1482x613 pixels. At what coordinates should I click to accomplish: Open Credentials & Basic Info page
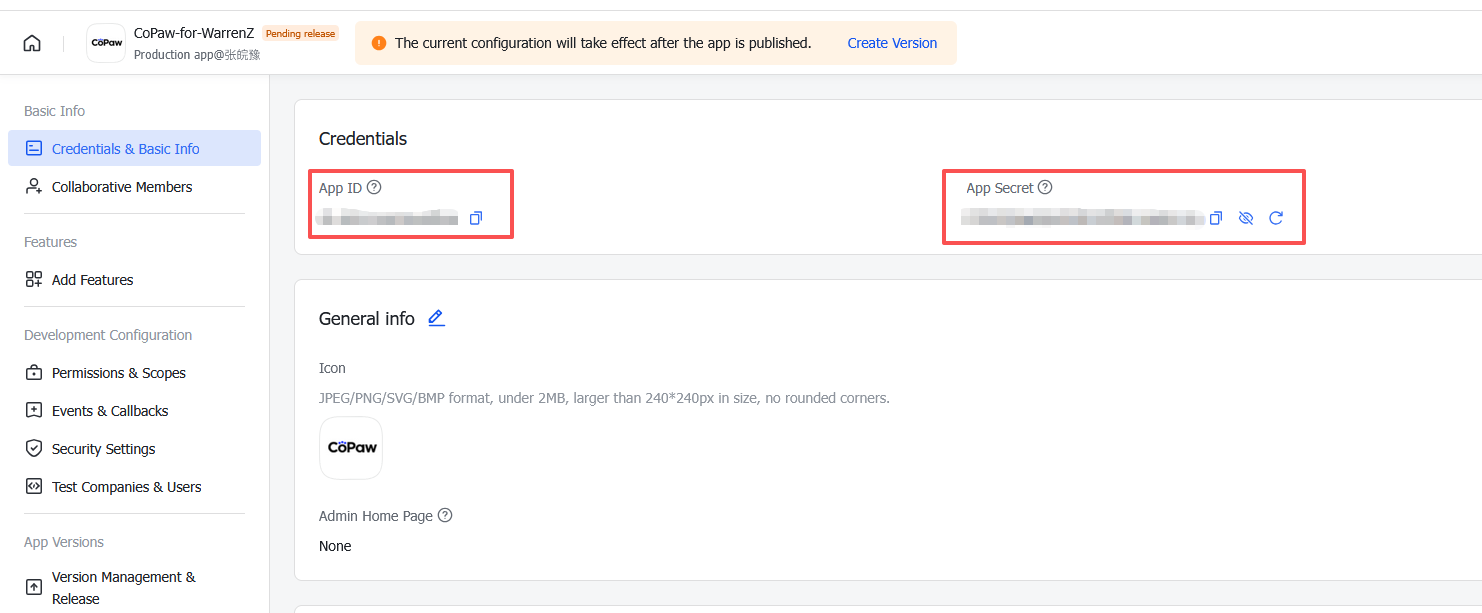(x=126, y=149)
